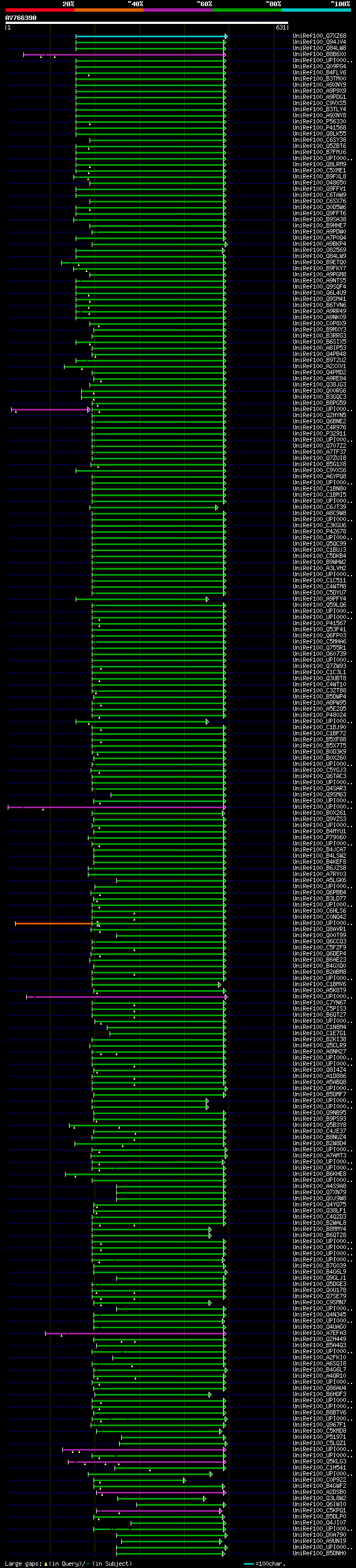Open hit UniRef100_B6AE23
Viewport: 356px width, 1568px height.
[319, 960]
